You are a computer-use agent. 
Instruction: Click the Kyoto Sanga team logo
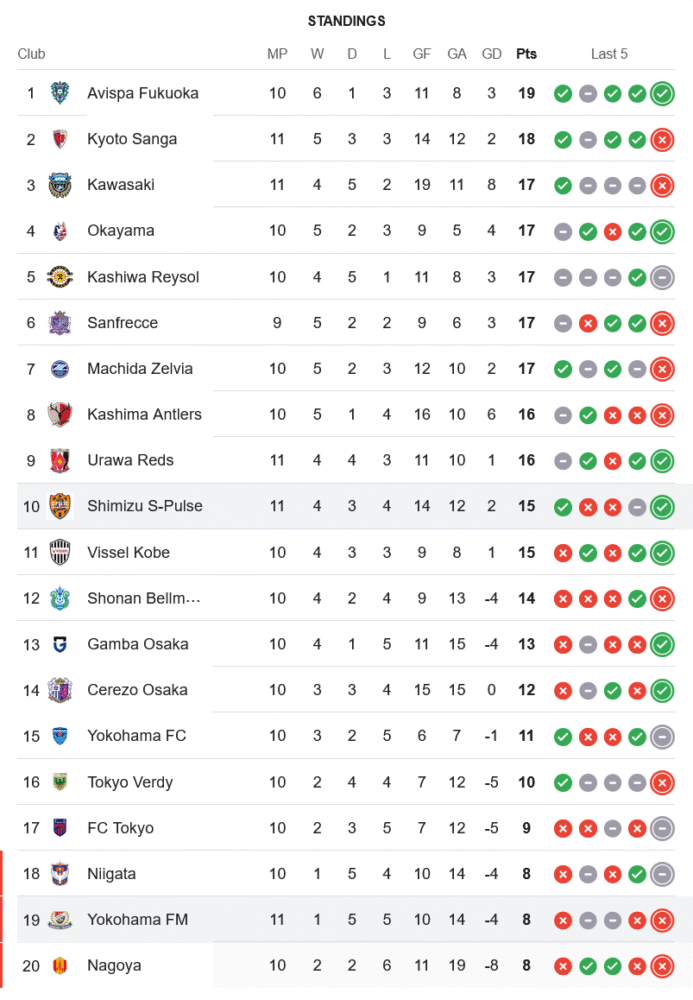[x=60, y=140]
